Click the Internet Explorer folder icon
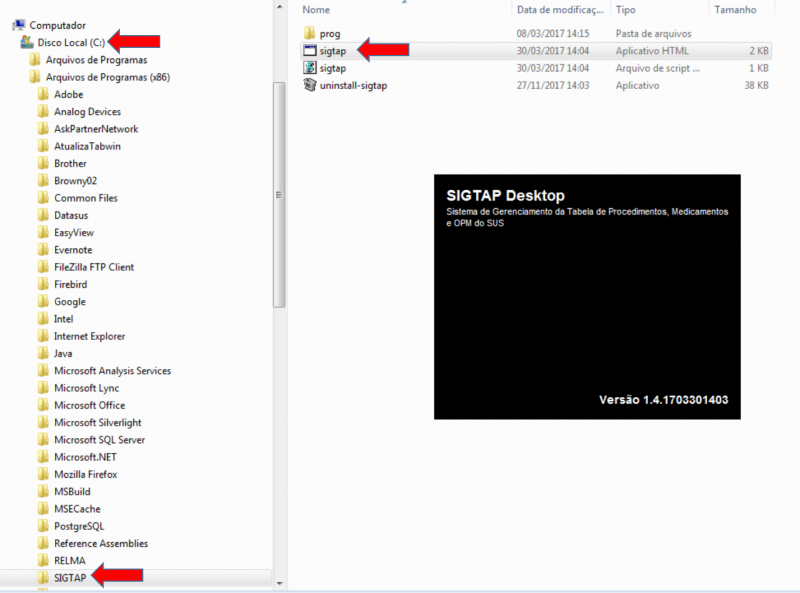This screenshot has height=593, width=800. click(x=43, y=336)
